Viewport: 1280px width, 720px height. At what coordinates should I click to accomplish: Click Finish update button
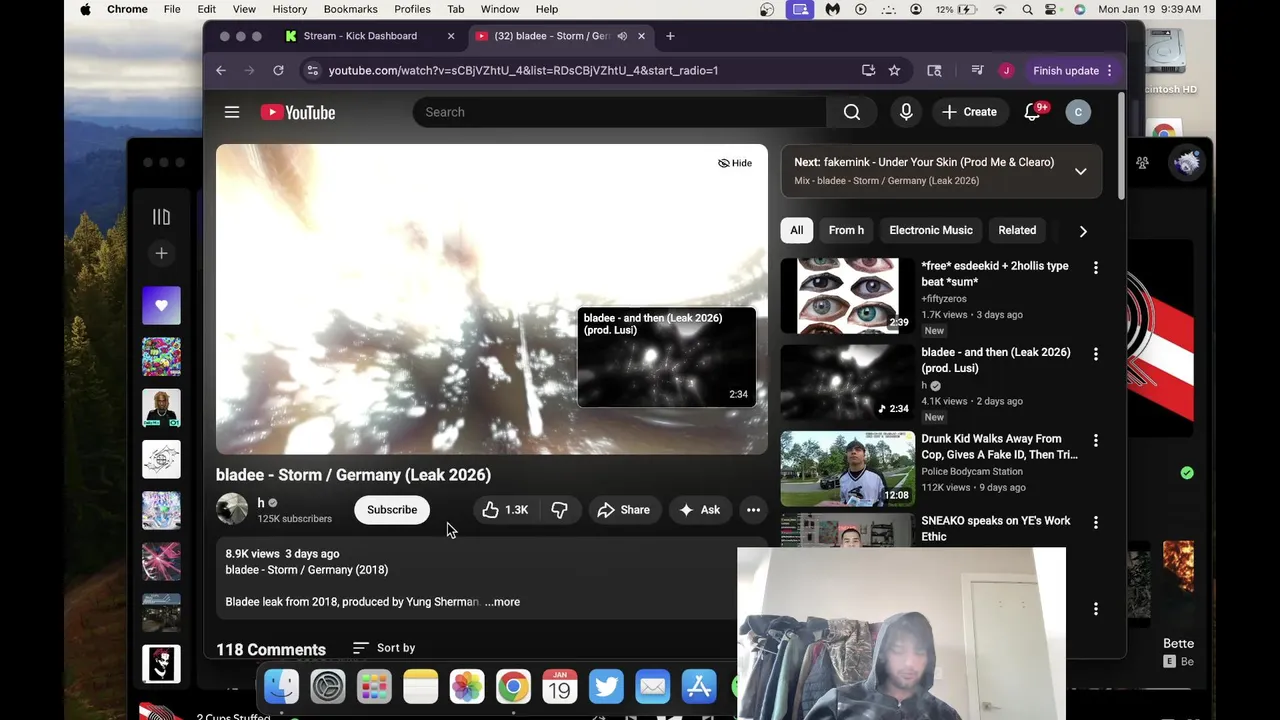[1066, 70]
